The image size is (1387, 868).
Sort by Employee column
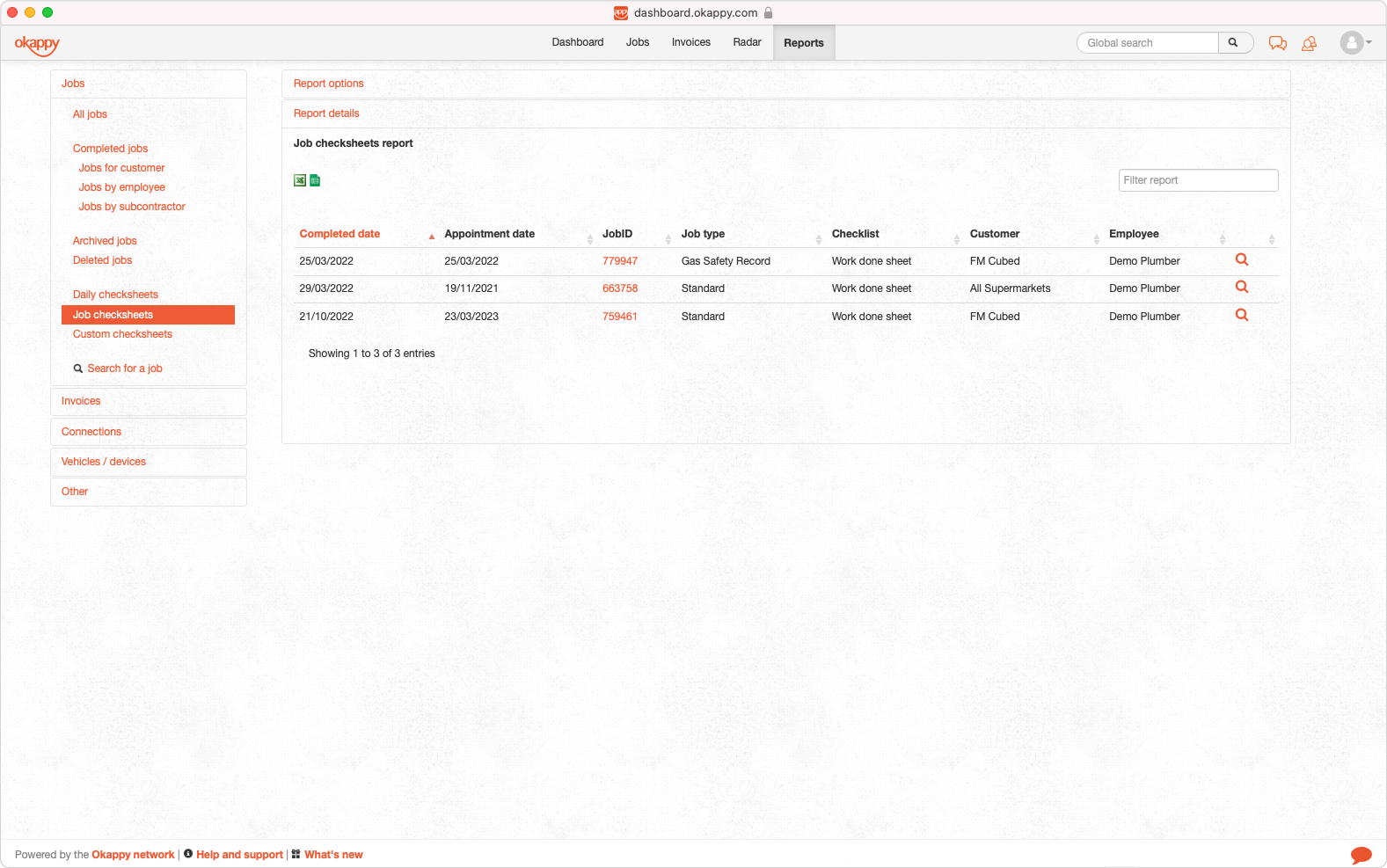(x=1167, y=234)
